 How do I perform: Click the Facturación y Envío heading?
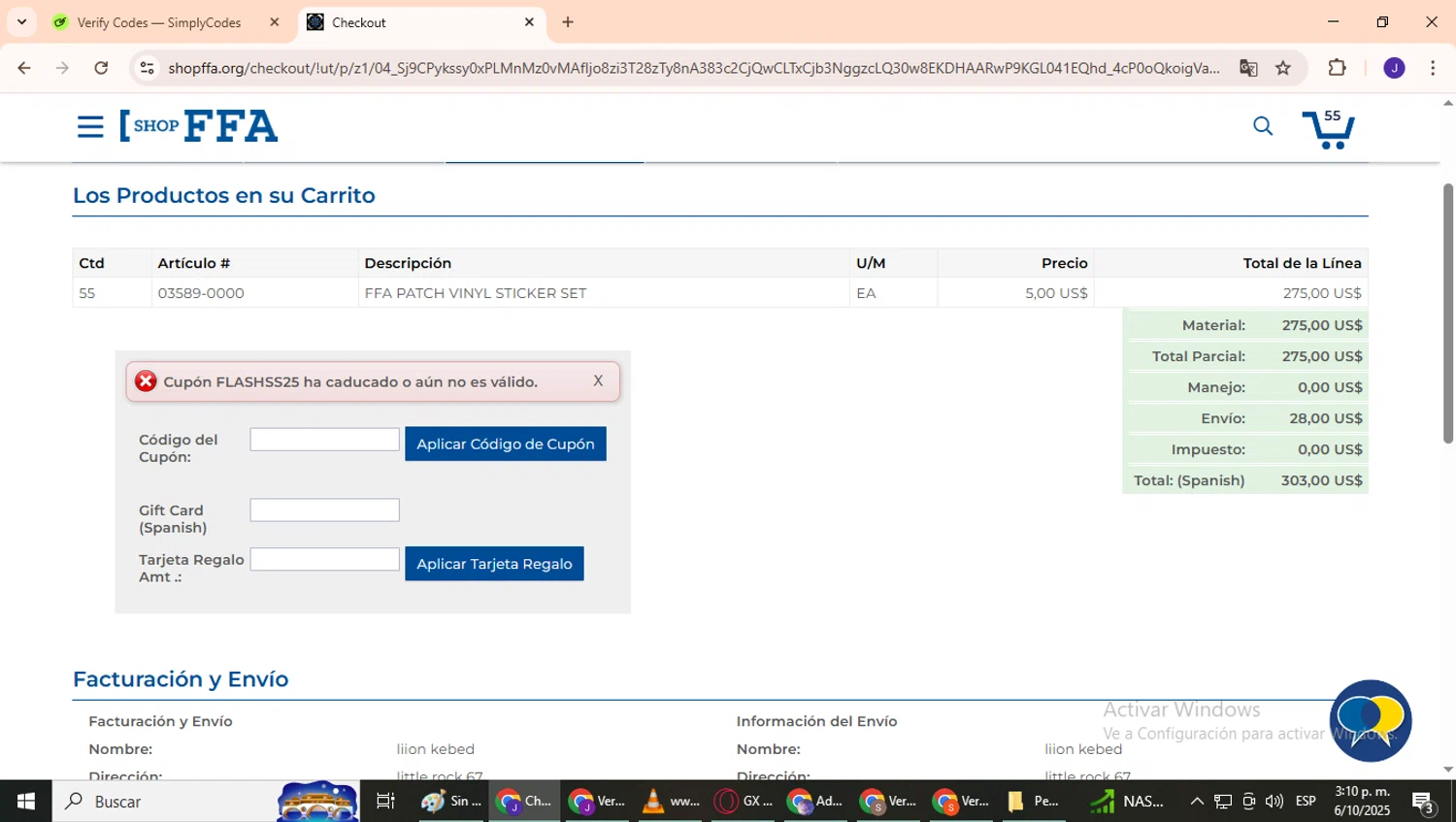(181, 679)
